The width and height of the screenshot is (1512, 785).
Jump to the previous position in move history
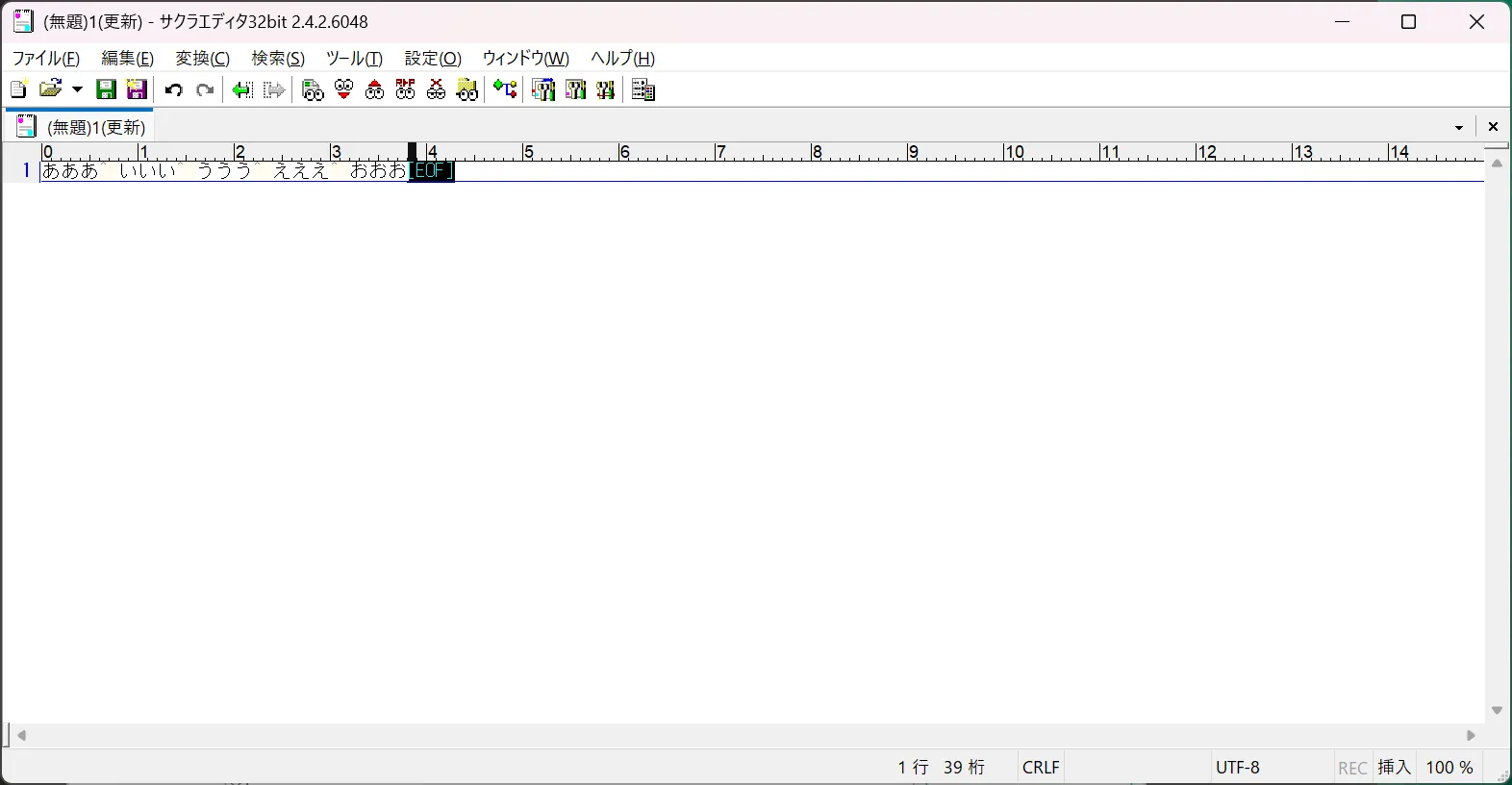click(x=242, y=89)
